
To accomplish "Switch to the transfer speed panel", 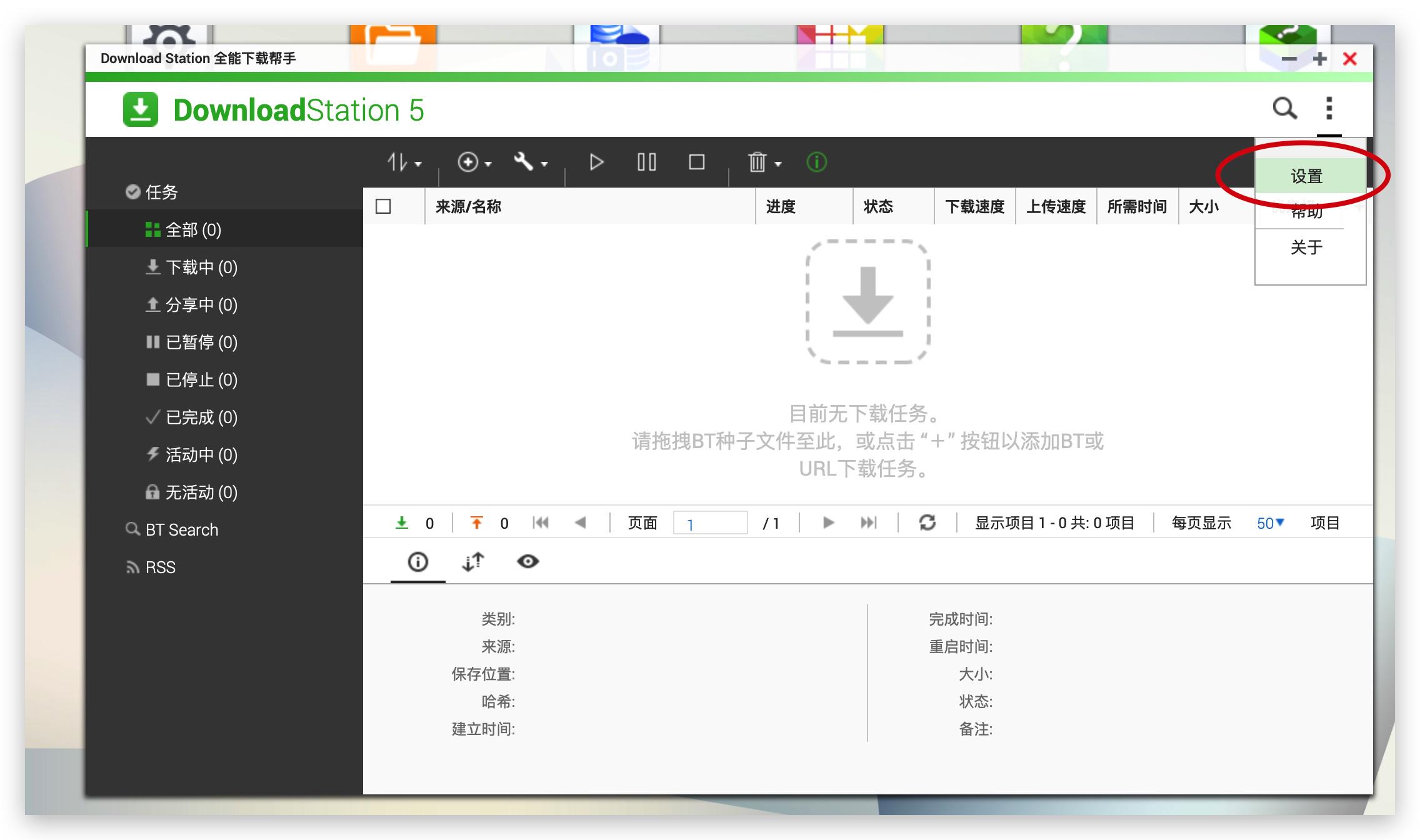I will [x=473, y=561].
